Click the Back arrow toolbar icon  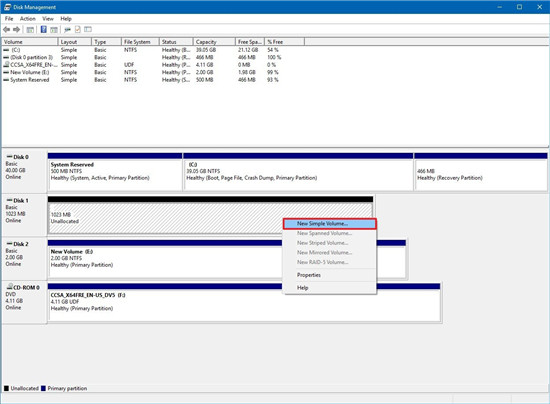click(x=6, y=30)
